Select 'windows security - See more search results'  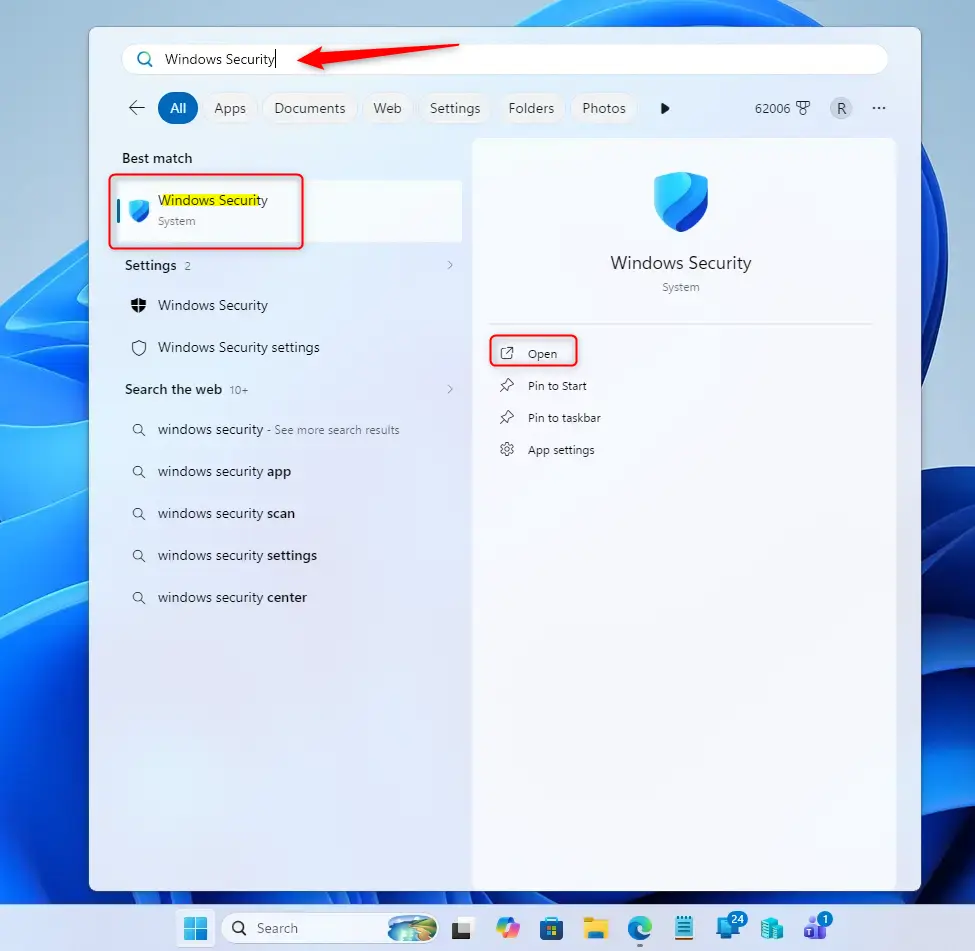point(290,430)
